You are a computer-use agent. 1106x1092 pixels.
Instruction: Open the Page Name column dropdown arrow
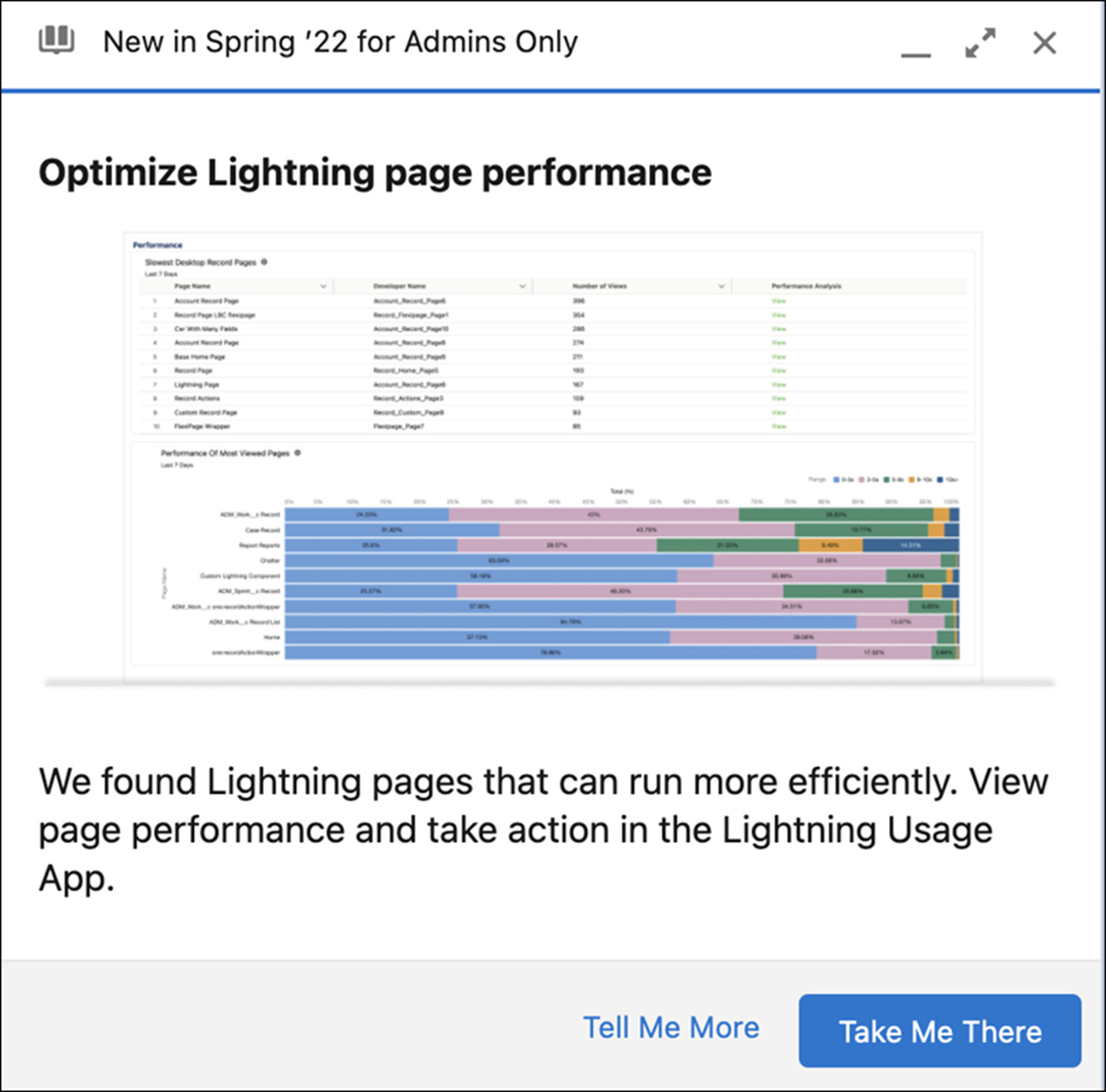pyautogui.click(x=323, y=287)
